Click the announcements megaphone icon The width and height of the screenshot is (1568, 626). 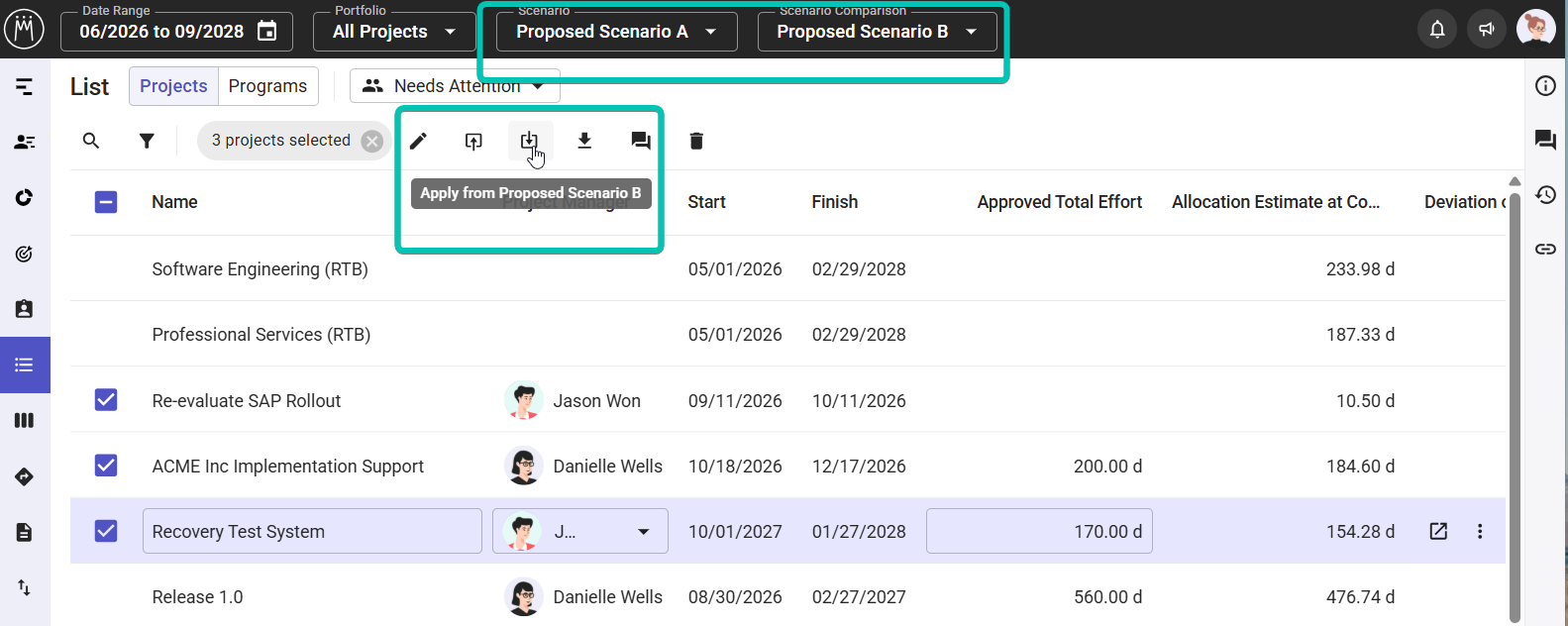click(x=1487, y=30)
